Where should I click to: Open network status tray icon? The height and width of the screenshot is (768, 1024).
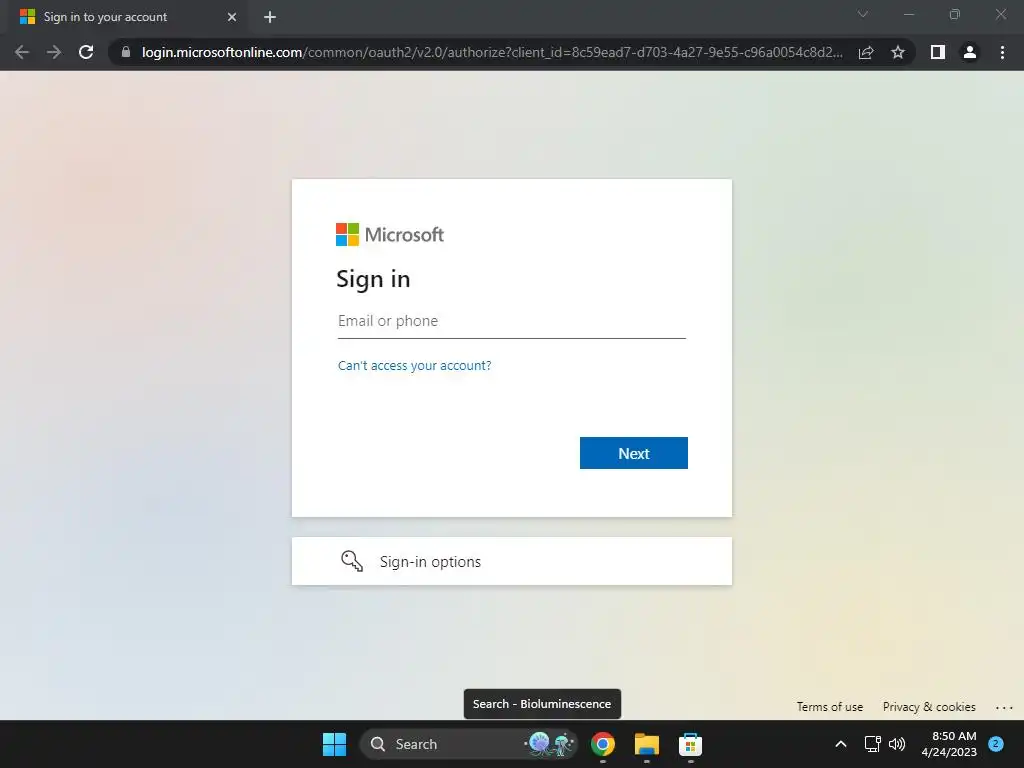(x=872, y=744)
